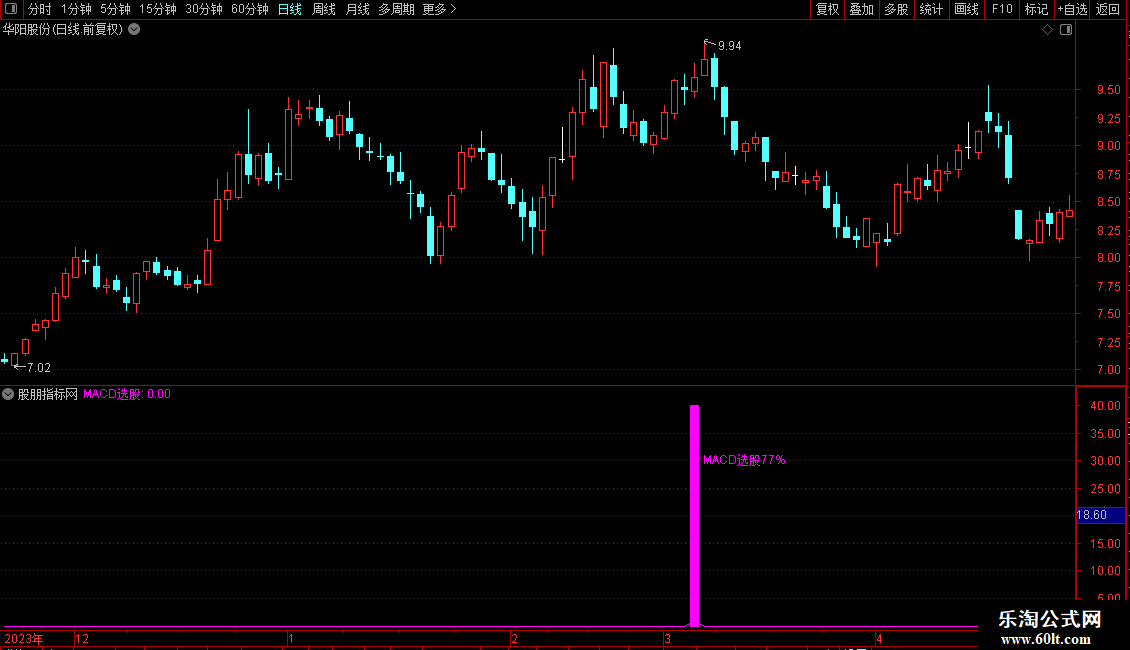The image size is (1130, 650).
Task: Toggle the right side panel icon
Action: click(x=1066, y=30)
